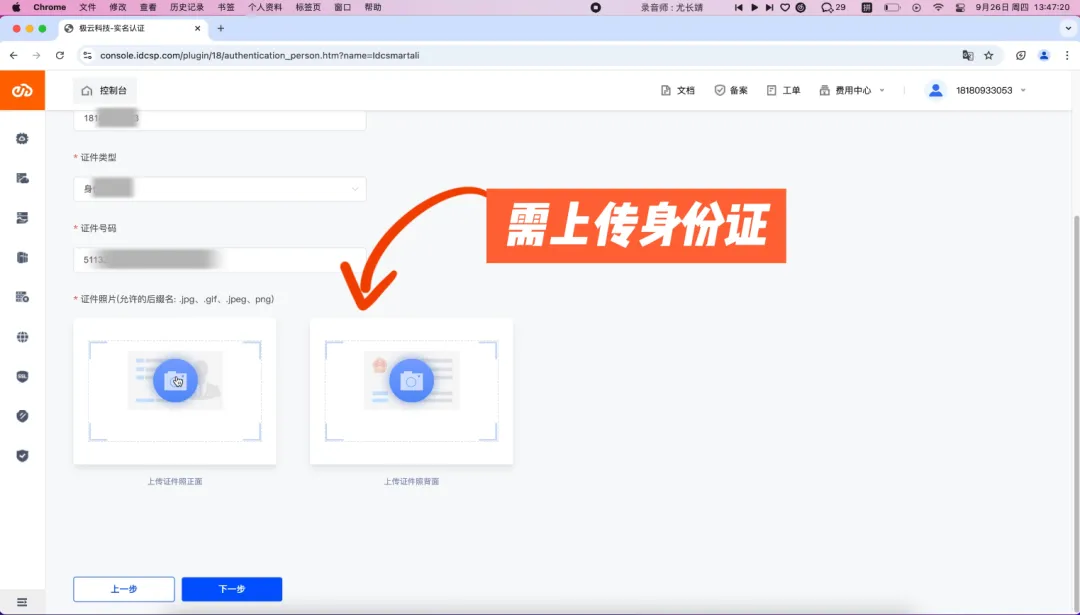Open the account 18180933053 dropdown
1080x615 pixels.
click(x=977, y=90)
